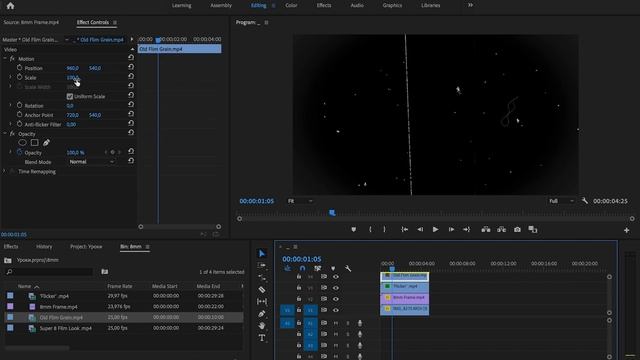Image resolution: width=640 pixels, height=360 pixels.
Task: Click the Lift button in Program monitor
Action: (x=486, y=229)
